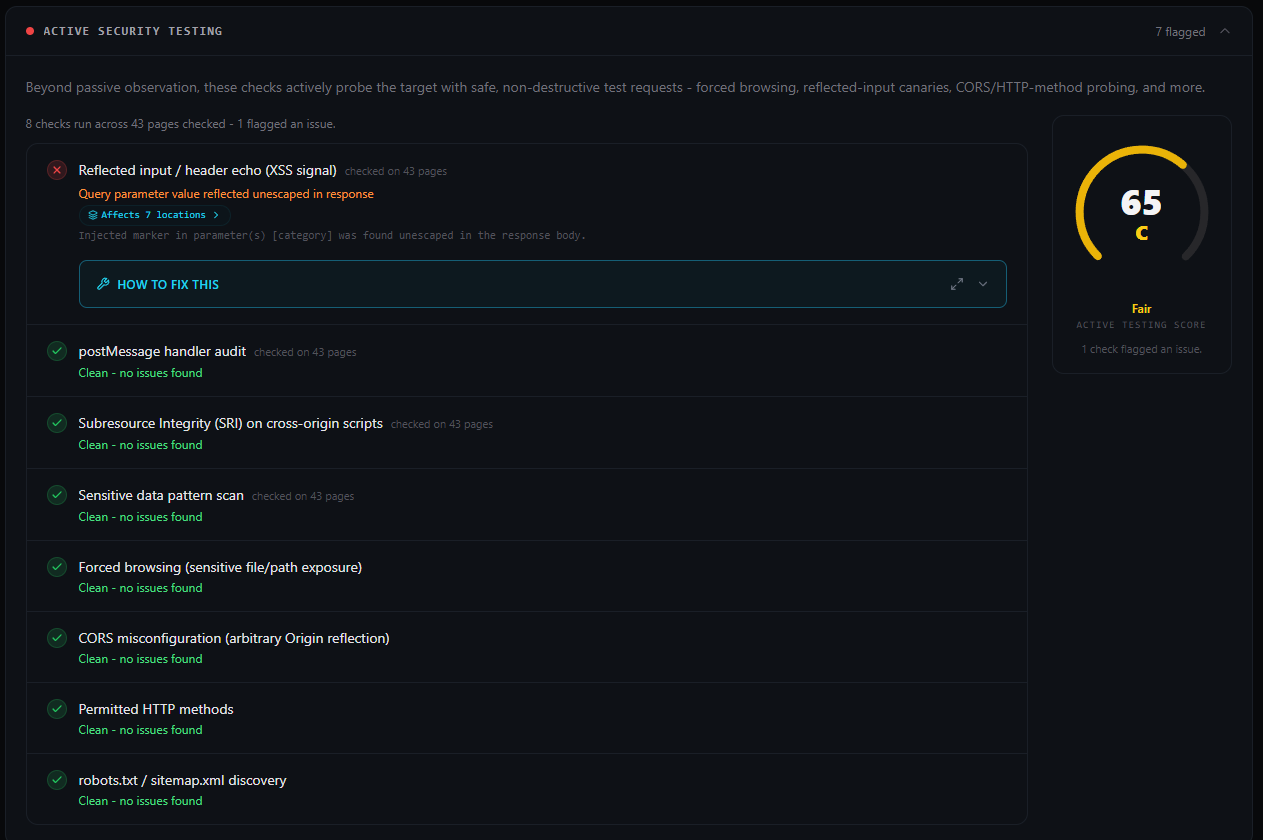Click the 'Beyond passive observation' description paragraph
Viewport: 1263px width, 840px height.
[615, 88]
